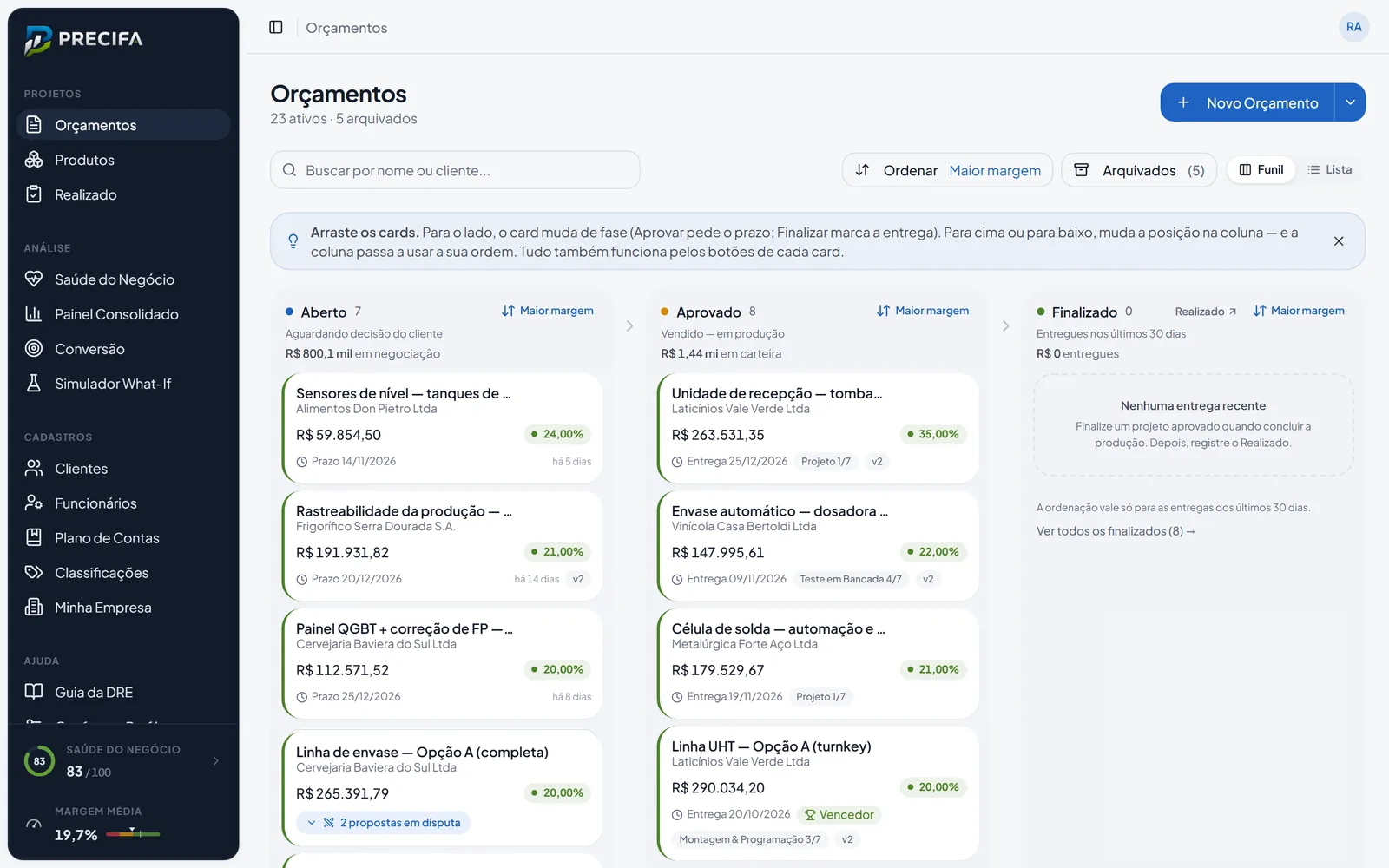
Task: Click the Teste em Bancada 4/7 tag
Action: [x=851, y=579]
